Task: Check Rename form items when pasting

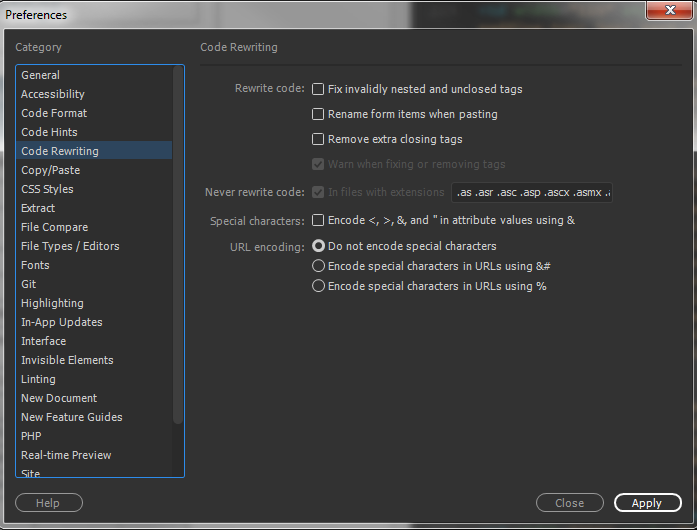Action: [318, 114]
